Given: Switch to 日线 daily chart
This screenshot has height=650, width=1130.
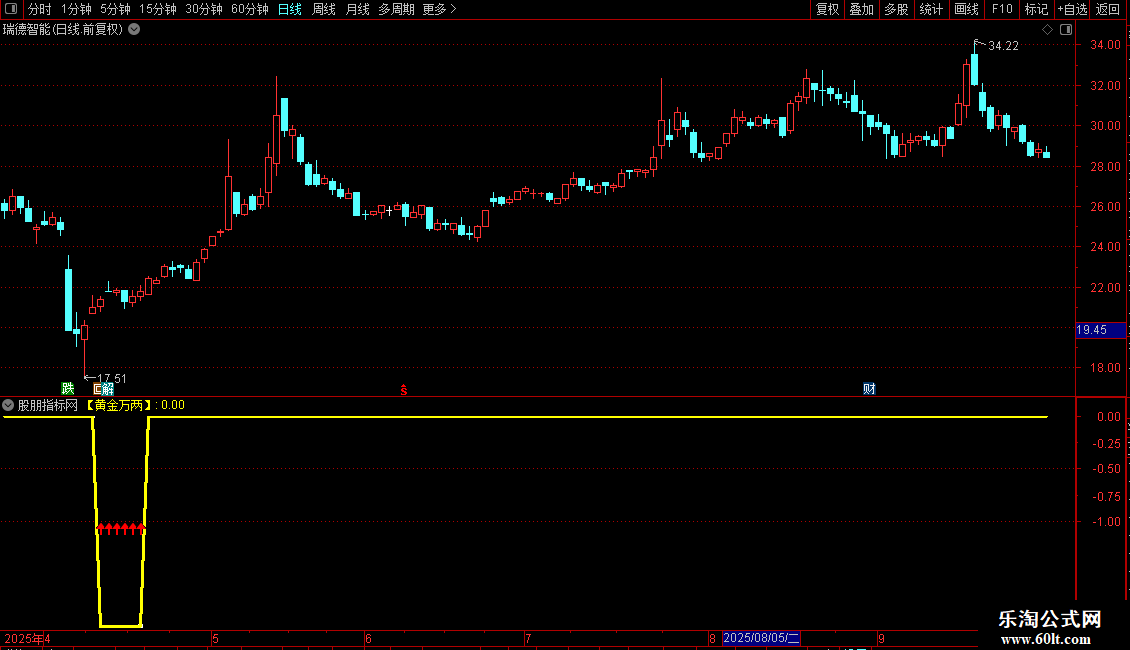Looking at the screenshot, I should click(290, 9).
